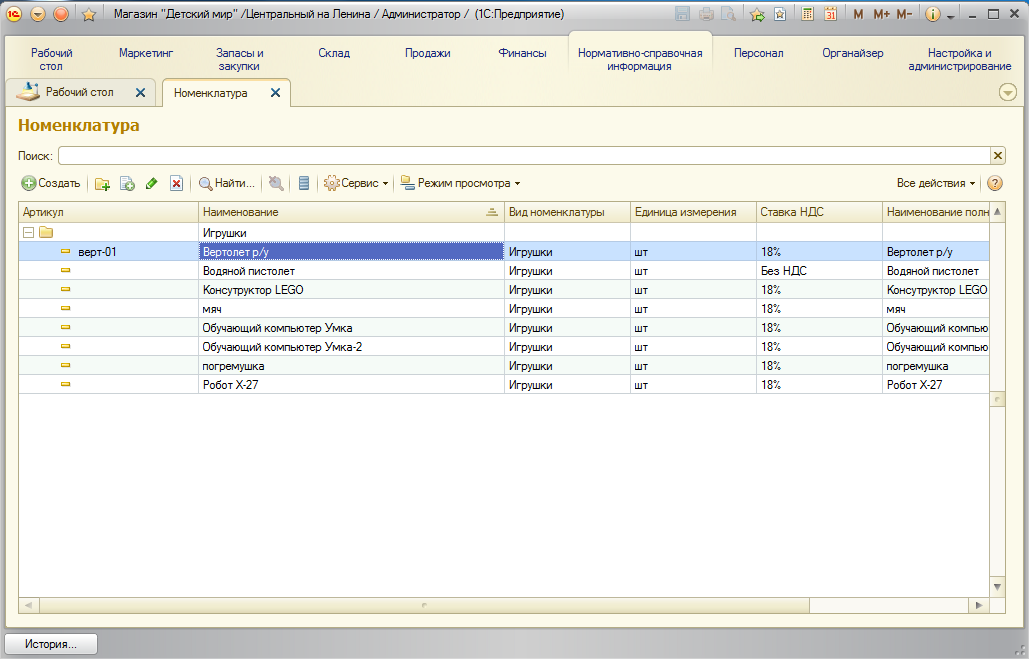Click the edit pencil icon
Viewport: 1029px width, 659px height.
tap(152, 184)
